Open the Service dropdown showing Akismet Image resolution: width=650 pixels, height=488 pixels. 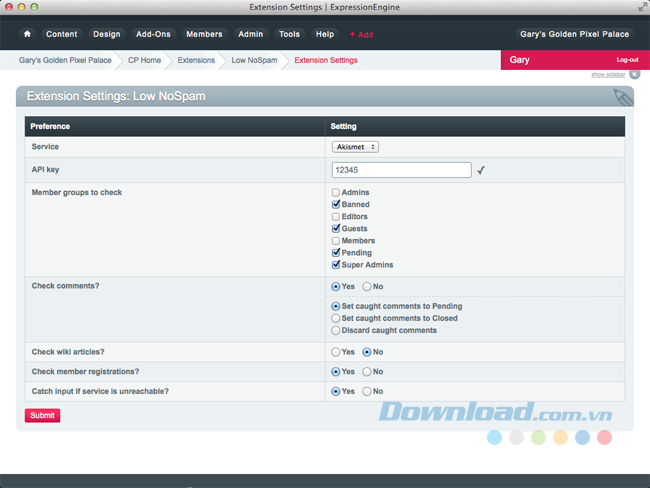(355, 147)
